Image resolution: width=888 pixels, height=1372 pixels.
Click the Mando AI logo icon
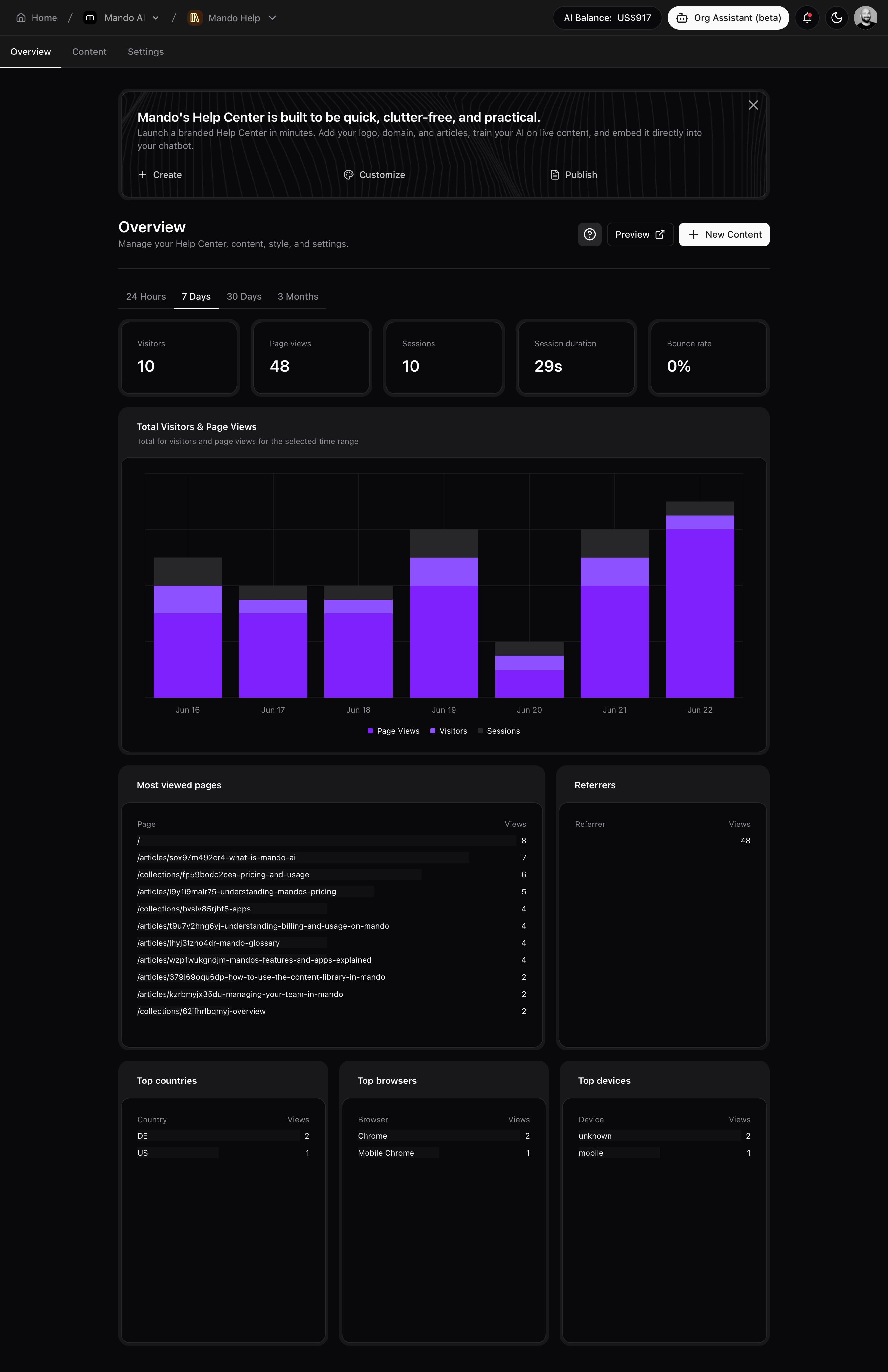click(90, 18)
